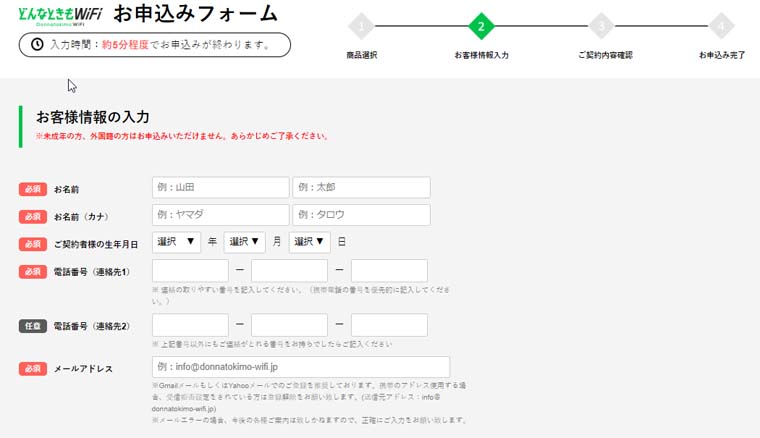The height and width of the screenshot is (438, 760).
Task: Focus the タロウ katakana first name field
Action: [361, 215]
